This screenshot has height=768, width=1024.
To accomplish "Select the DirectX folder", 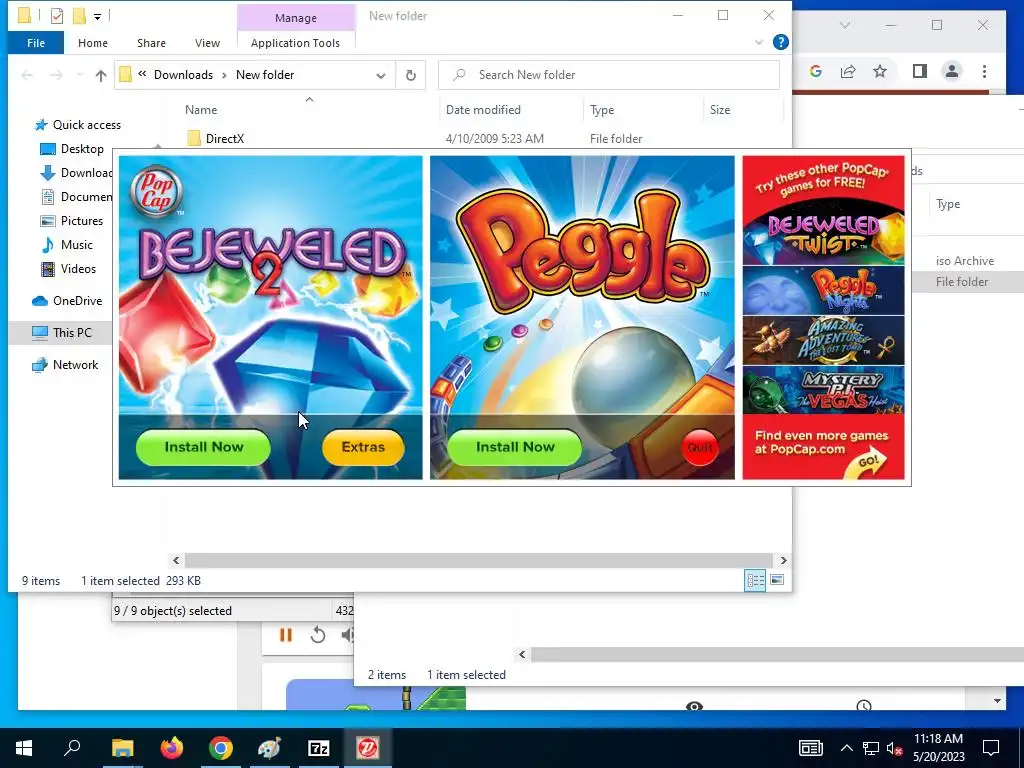I will pos(225,138).
